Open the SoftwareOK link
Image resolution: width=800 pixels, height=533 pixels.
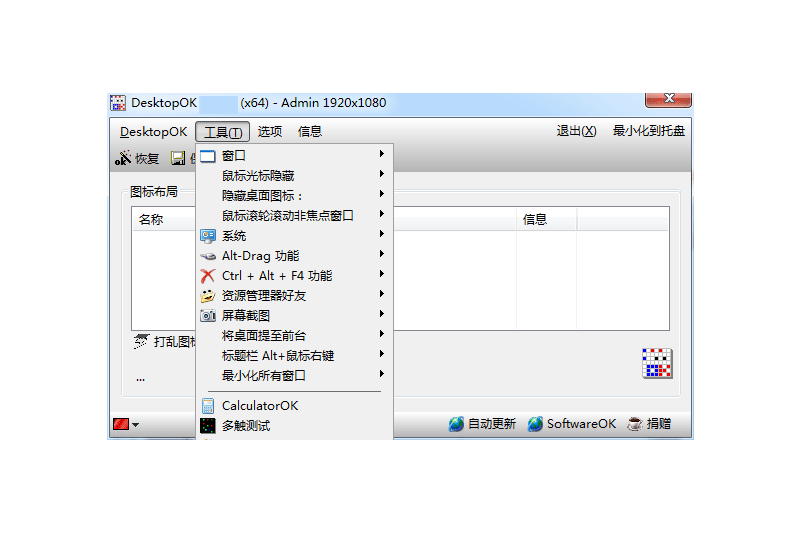tap(581, 424)
